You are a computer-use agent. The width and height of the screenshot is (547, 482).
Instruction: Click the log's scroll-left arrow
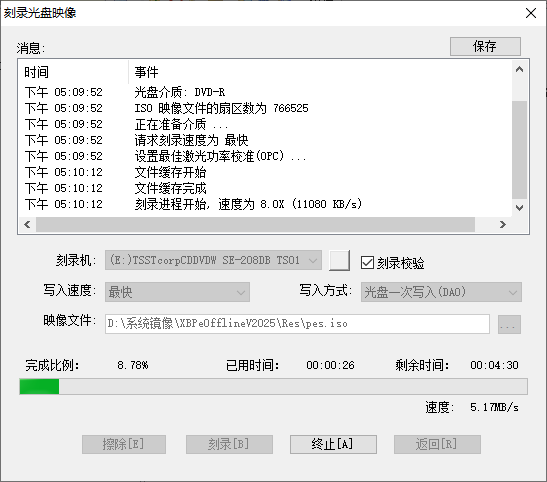tap(27, 224)
